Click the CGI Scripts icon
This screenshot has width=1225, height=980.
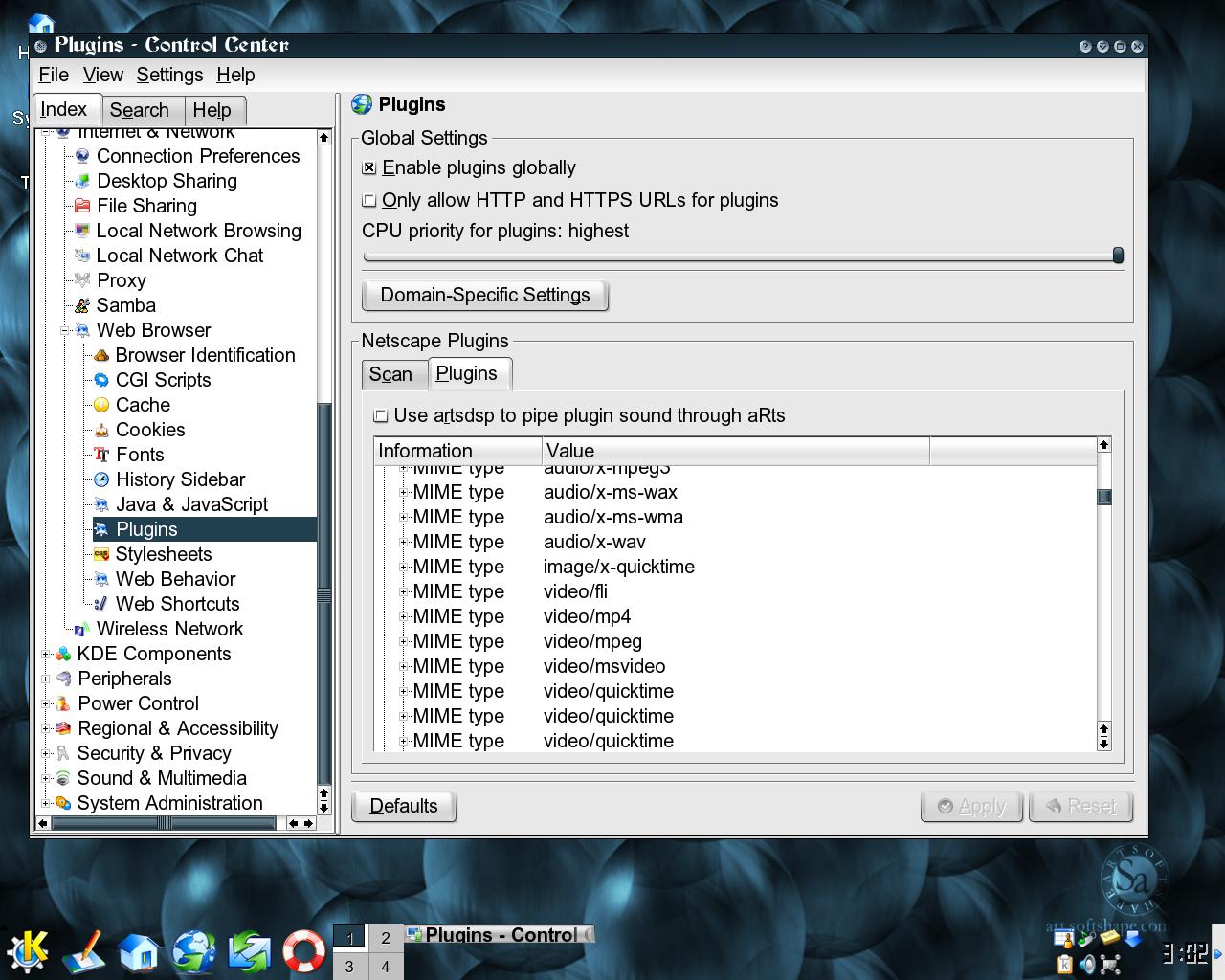[x=101, y=380]
